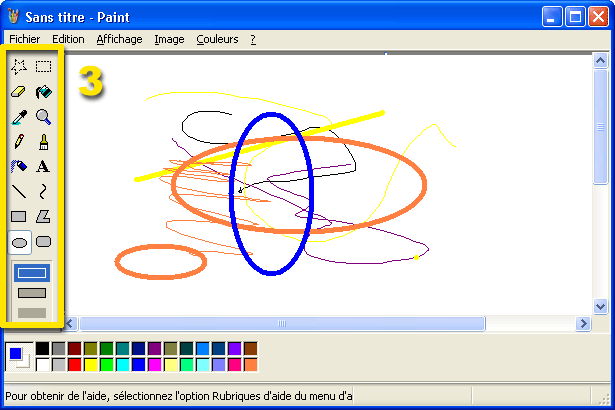
Task: Select the color picker eyedropper tool
Action: (19, 117)
